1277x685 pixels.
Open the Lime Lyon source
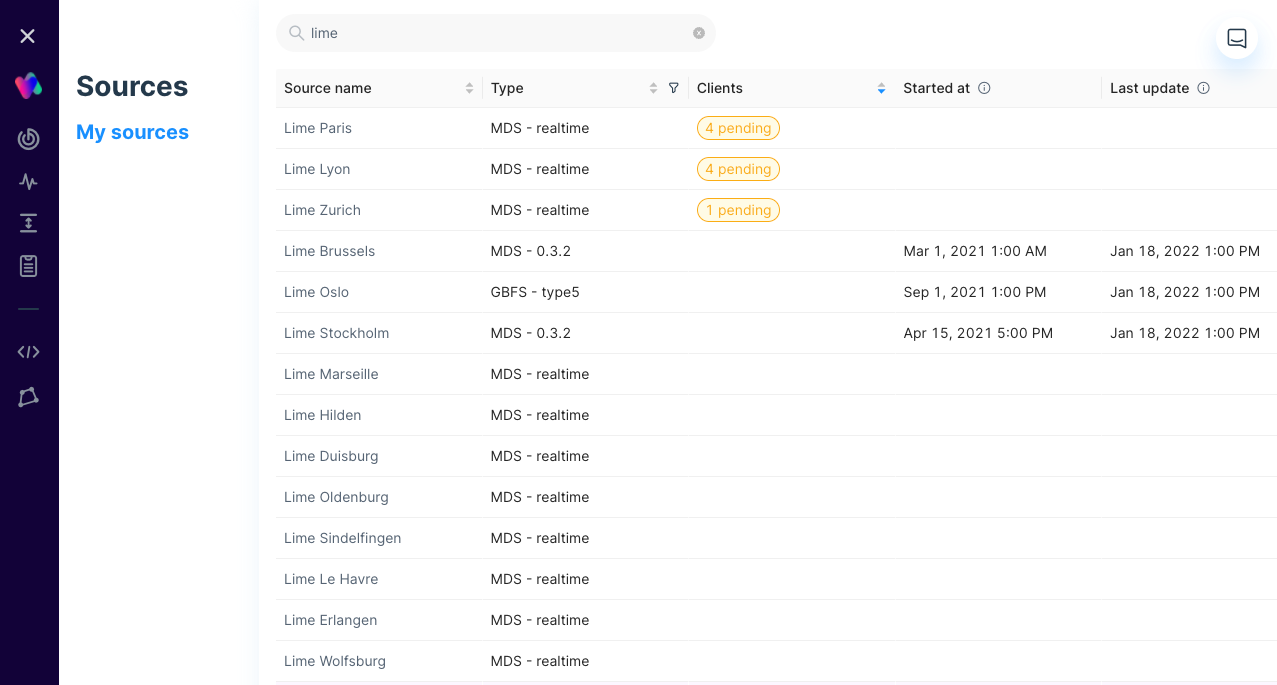click(x=317, y=169)
